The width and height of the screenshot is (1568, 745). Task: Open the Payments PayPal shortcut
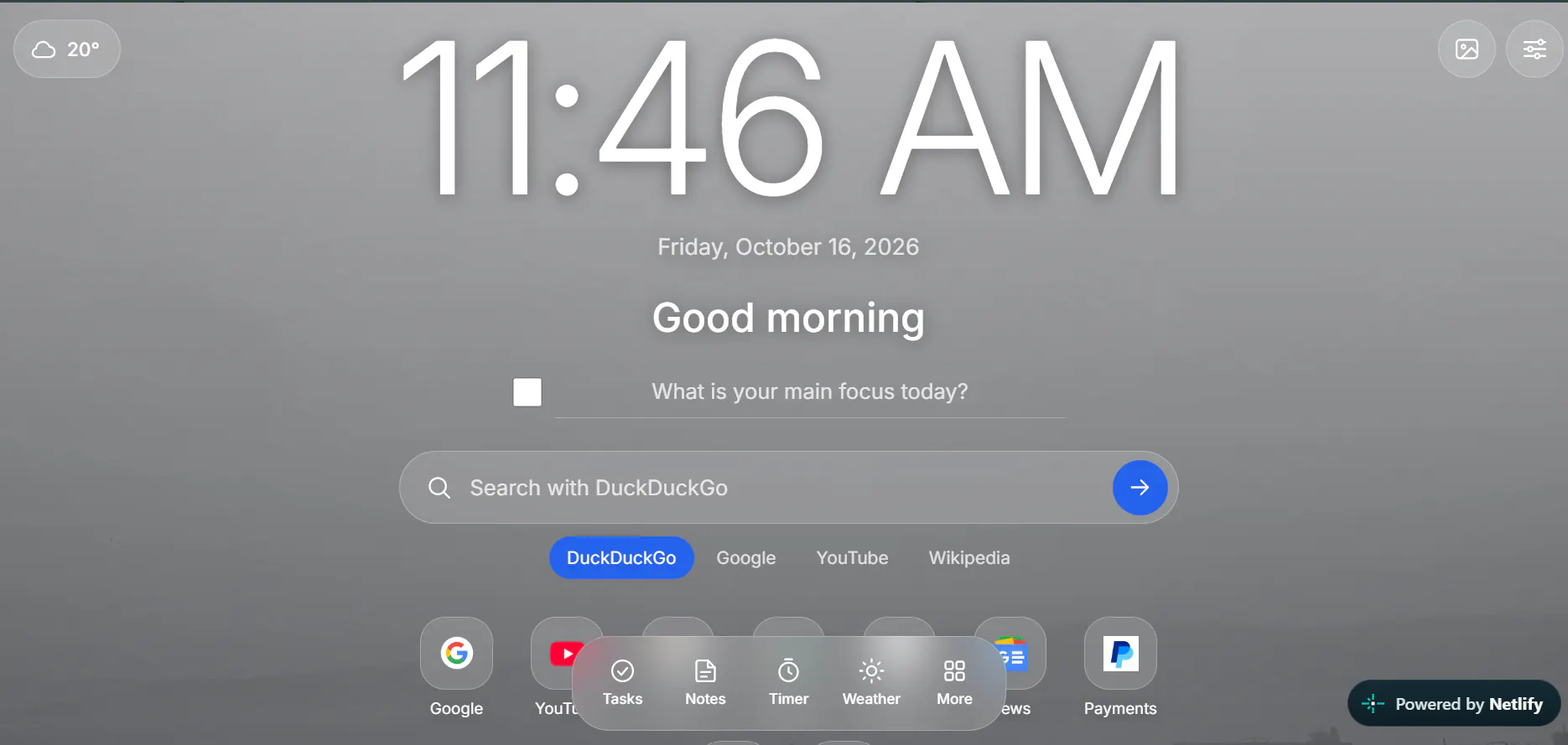tap(1120, 654)
